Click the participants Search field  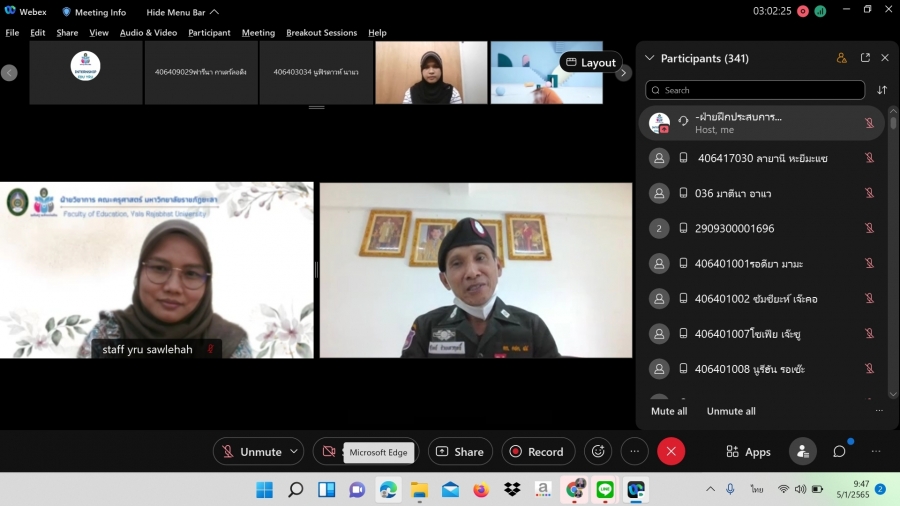click(x=755, y=90)
